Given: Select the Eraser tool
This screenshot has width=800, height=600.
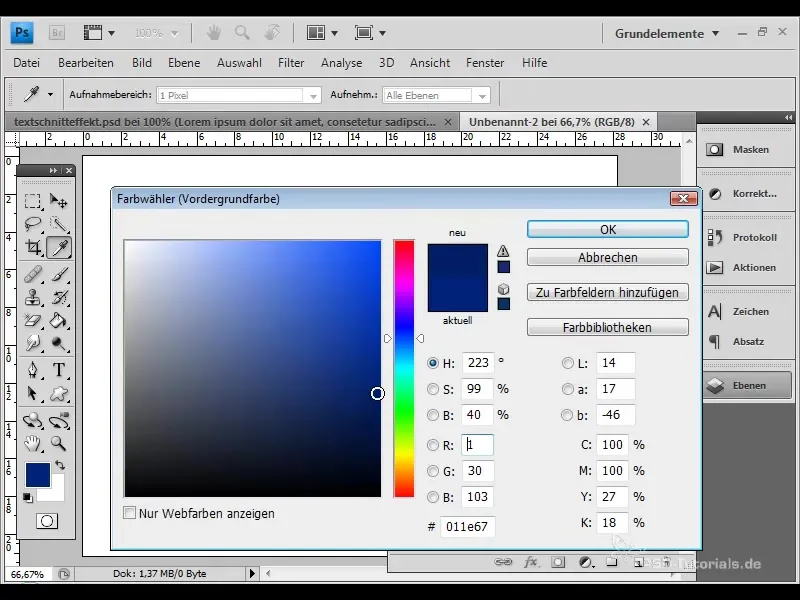Looking at the screenshot, I should point(33,321).
